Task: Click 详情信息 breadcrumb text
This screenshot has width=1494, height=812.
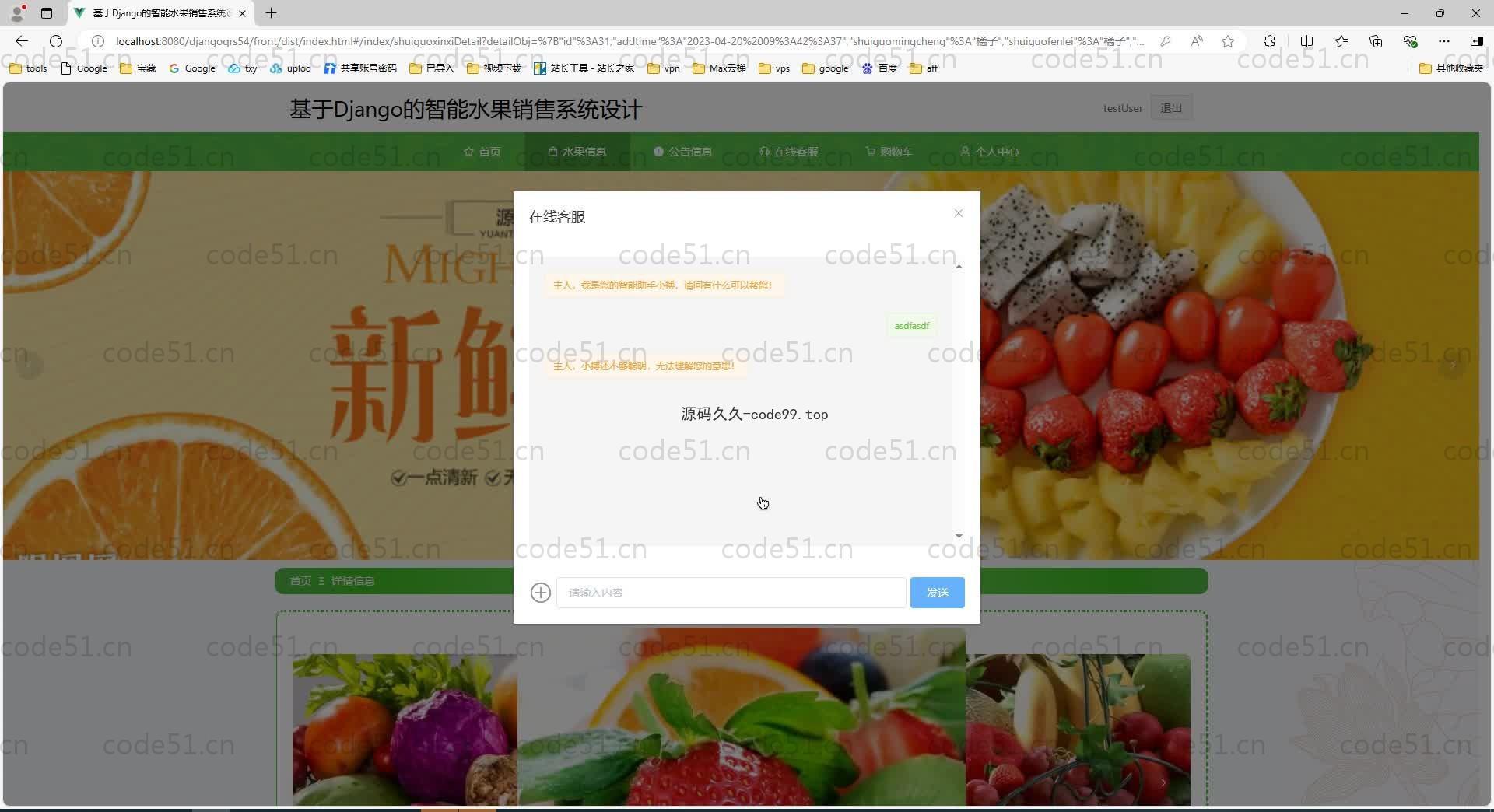Action: click(x=352, y=581)
